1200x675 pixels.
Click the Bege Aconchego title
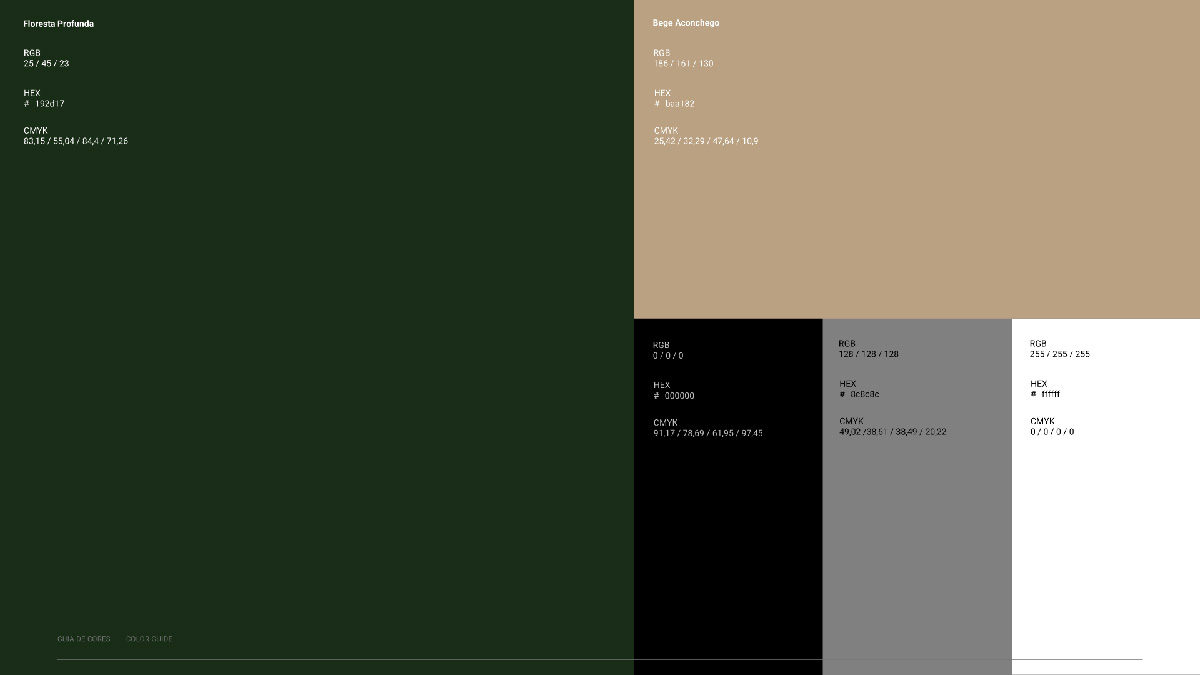point(686,23)
